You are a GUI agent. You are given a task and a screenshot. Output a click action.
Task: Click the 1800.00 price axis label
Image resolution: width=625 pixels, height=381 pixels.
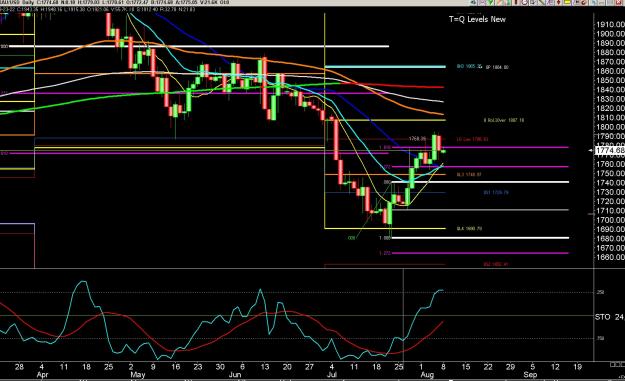(610, 127)
